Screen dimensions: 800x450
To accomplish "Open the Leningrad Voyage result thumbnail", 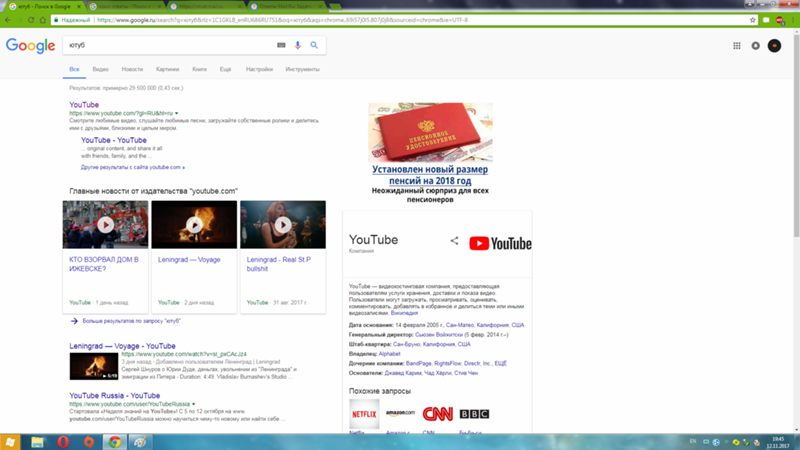I will coord(94,366).
